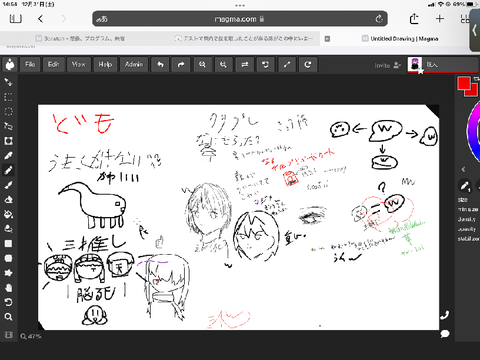Image resolution: width=480 pixels, height=360 pixels.
Task: Collapse the panel with left chevron
Action: click(x=463, y=169)
